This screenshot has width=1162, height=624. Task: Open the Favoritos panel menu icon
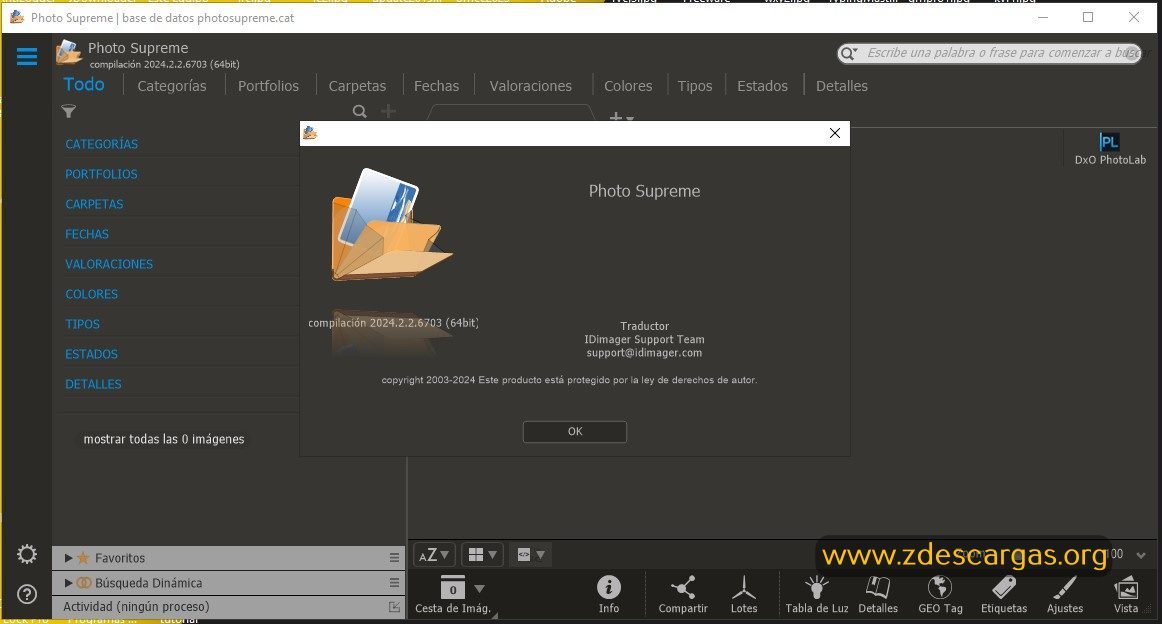tap(394, 558)
